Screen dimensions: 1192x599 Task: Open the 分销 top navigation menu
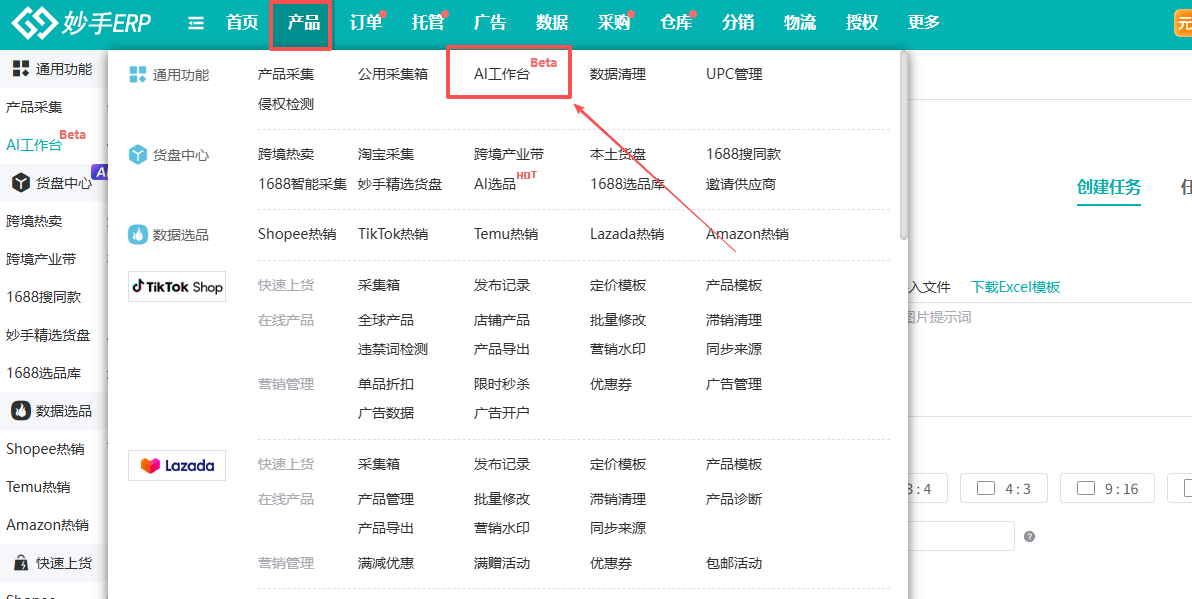click(x=737, y=23)
